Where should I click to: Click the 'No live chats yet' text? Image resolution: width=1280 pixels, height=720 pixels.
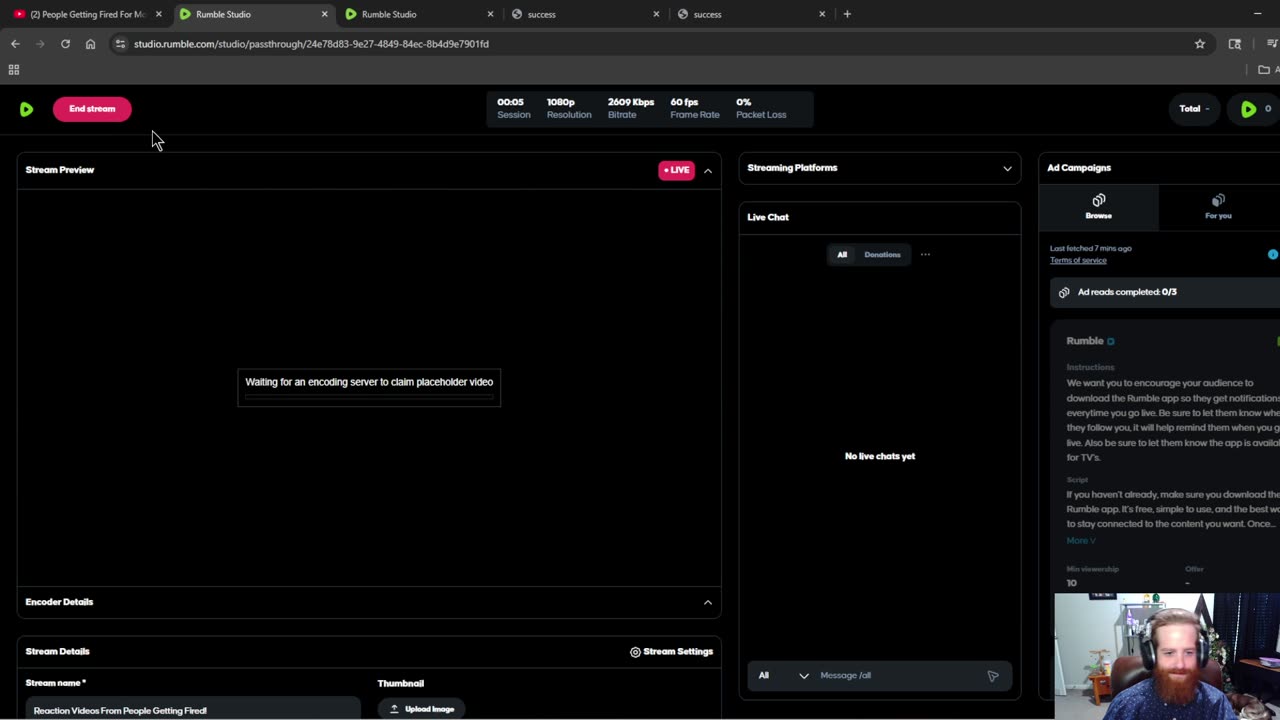[880, 456]
